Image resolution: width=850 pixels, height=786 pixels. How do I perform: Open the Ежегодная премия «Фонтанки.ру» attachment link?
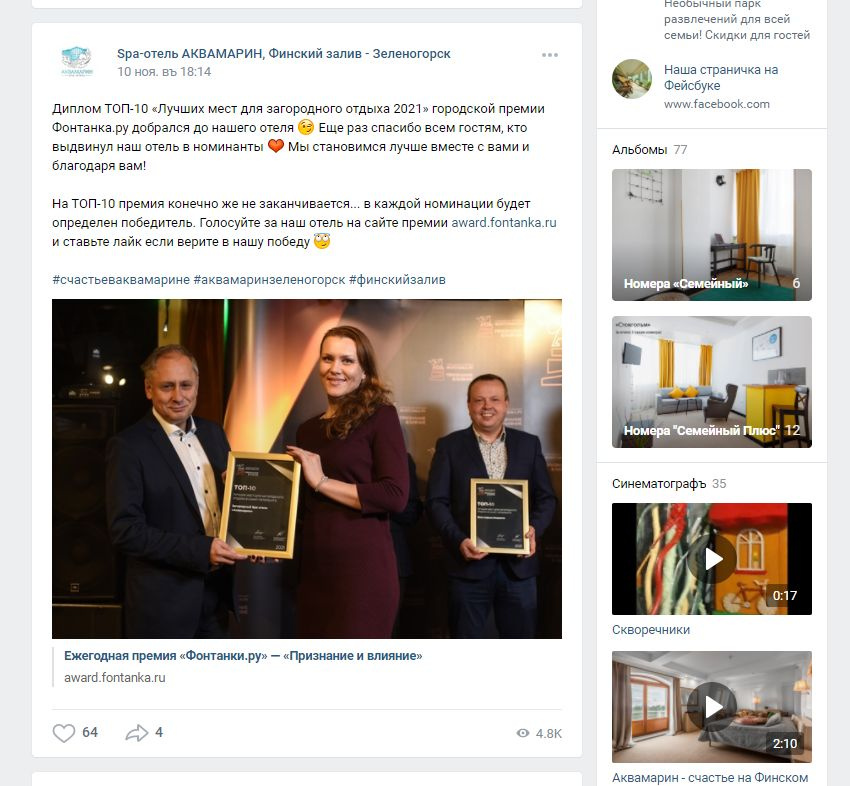pyautogui.click(x=243, y=656)
